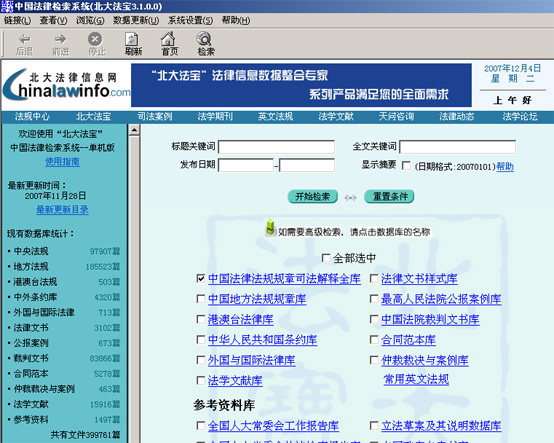This screenshot has width=554, height=443.
Task: Open 中国法律法规规章司法解释全库 link
Action: (284, 279)
